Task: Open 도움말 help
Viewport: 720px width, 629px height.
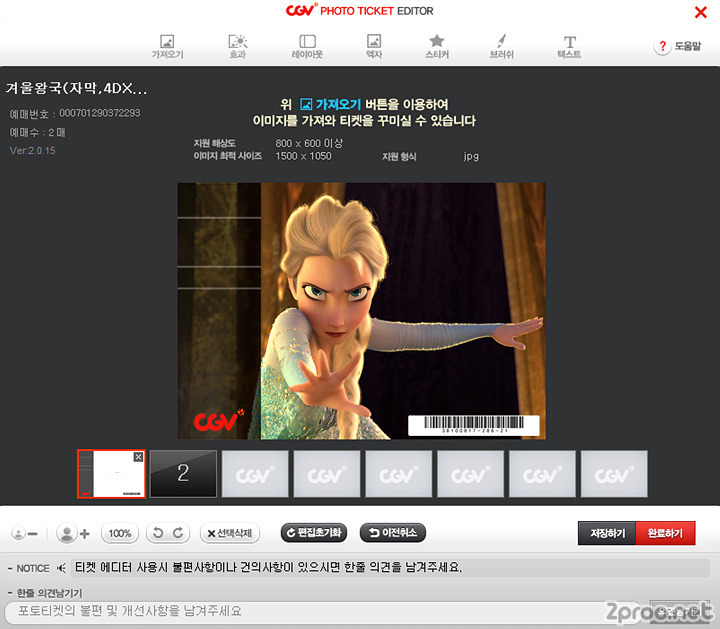Action: pos(678,46)
